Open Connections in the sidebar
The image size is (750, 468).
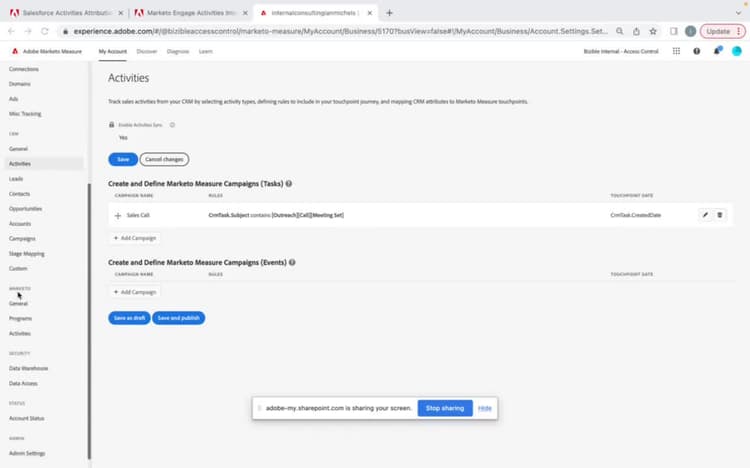tap(24, 69)
